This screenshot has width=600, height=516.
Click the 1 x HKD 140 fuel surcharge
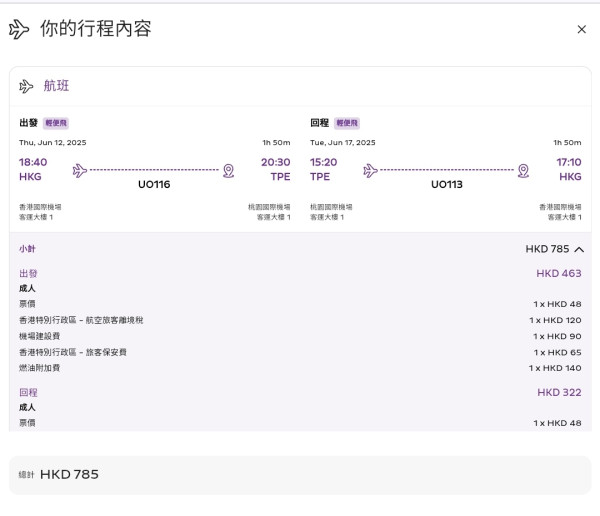pos(555,368)
